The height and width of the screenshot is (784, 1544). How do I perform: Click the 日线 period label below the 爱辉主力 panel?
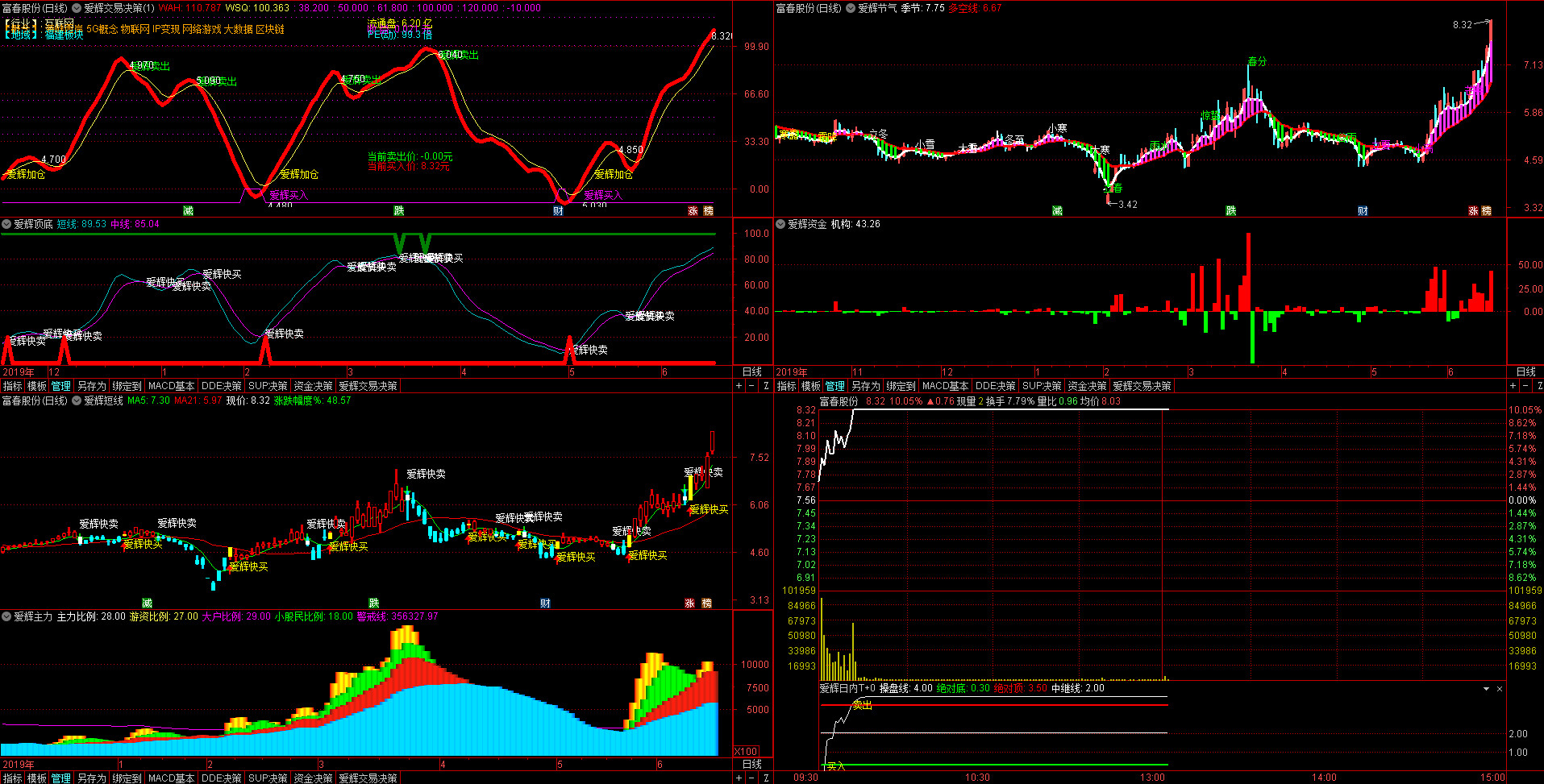(751, 765)
